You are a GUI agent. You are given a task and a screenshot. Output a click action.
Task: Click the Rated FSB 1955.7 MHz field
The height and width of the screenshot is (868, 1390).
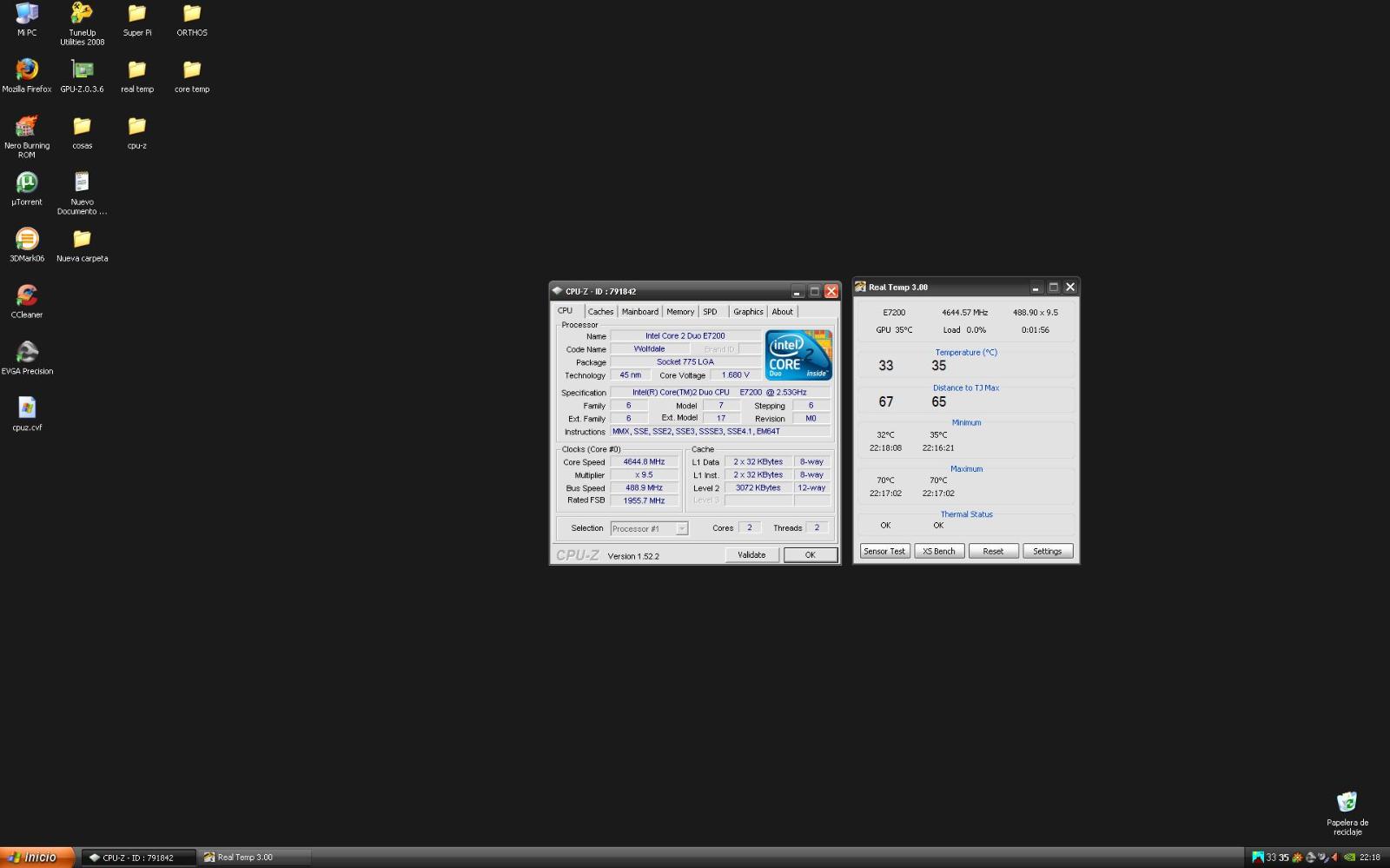(644, 501)
